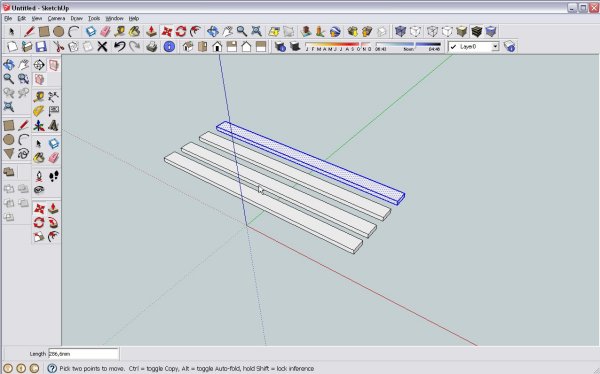Select the Line pencil tool in top toolbar
This screenshot has width=600, height=374.
[x=29, y=31]
